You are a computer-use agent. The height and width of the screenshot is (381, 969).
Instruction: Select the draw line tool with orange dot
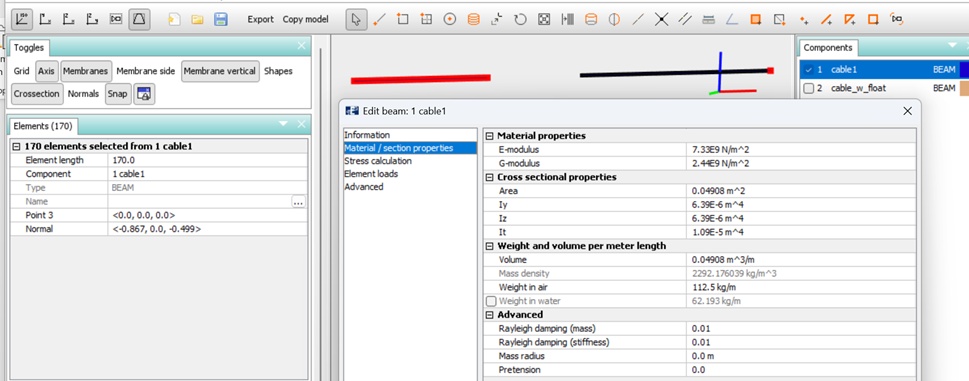pos(379,20)
